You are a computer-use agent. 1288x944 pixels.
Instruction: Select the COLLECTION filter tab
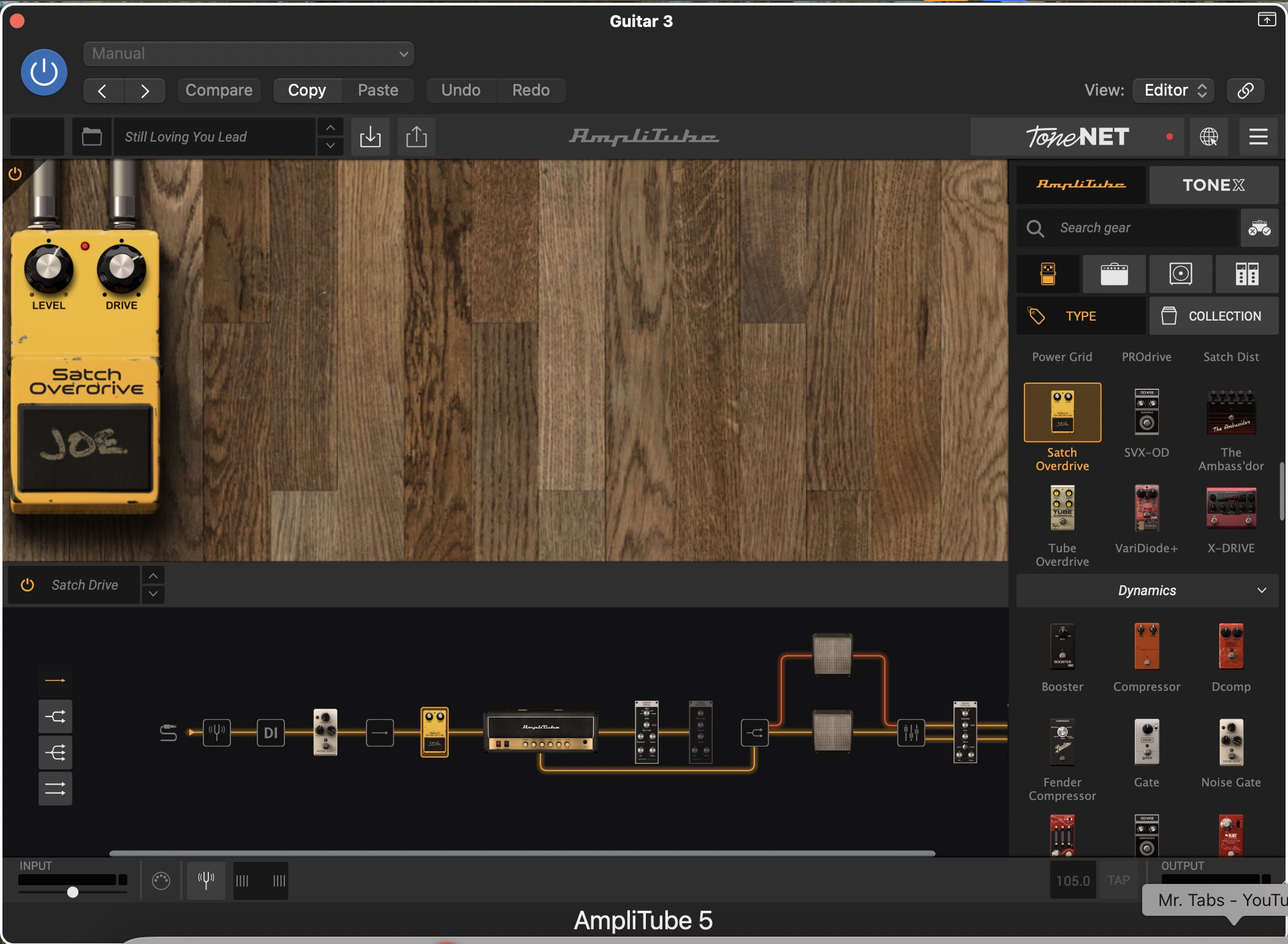click(x=1213, y=316)
